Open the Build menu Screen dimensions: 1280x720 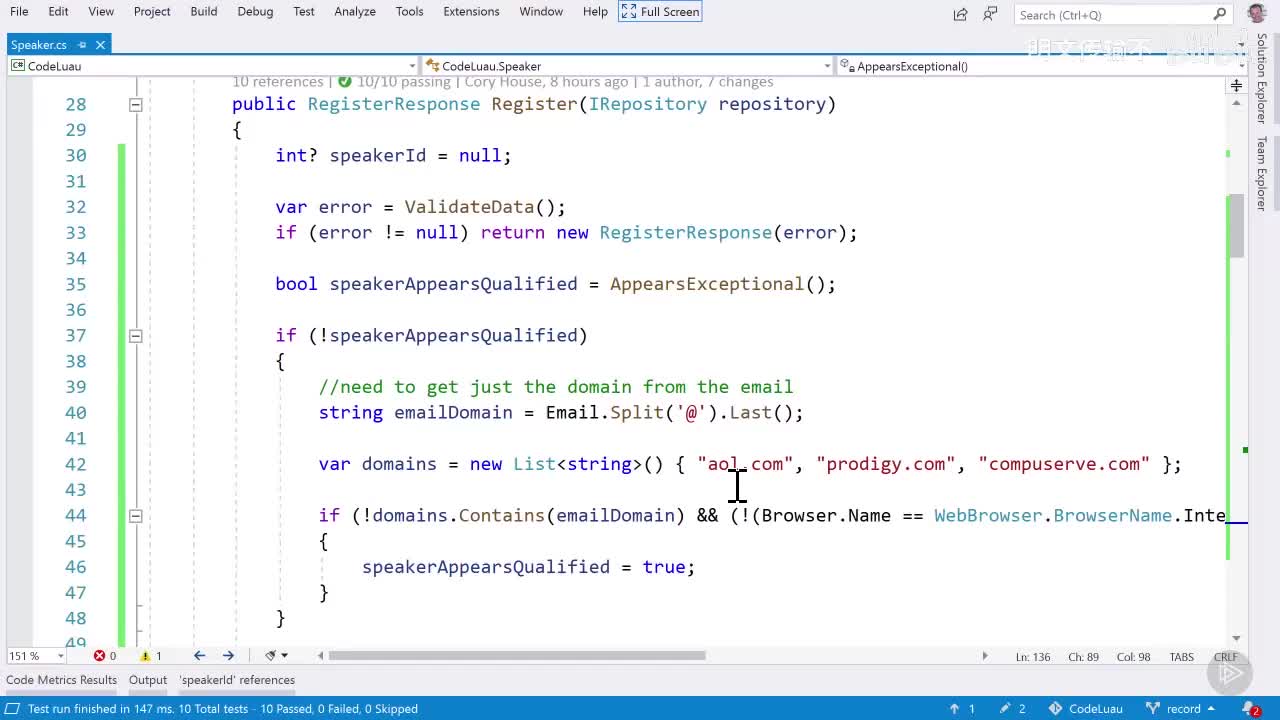pos(204,11)
